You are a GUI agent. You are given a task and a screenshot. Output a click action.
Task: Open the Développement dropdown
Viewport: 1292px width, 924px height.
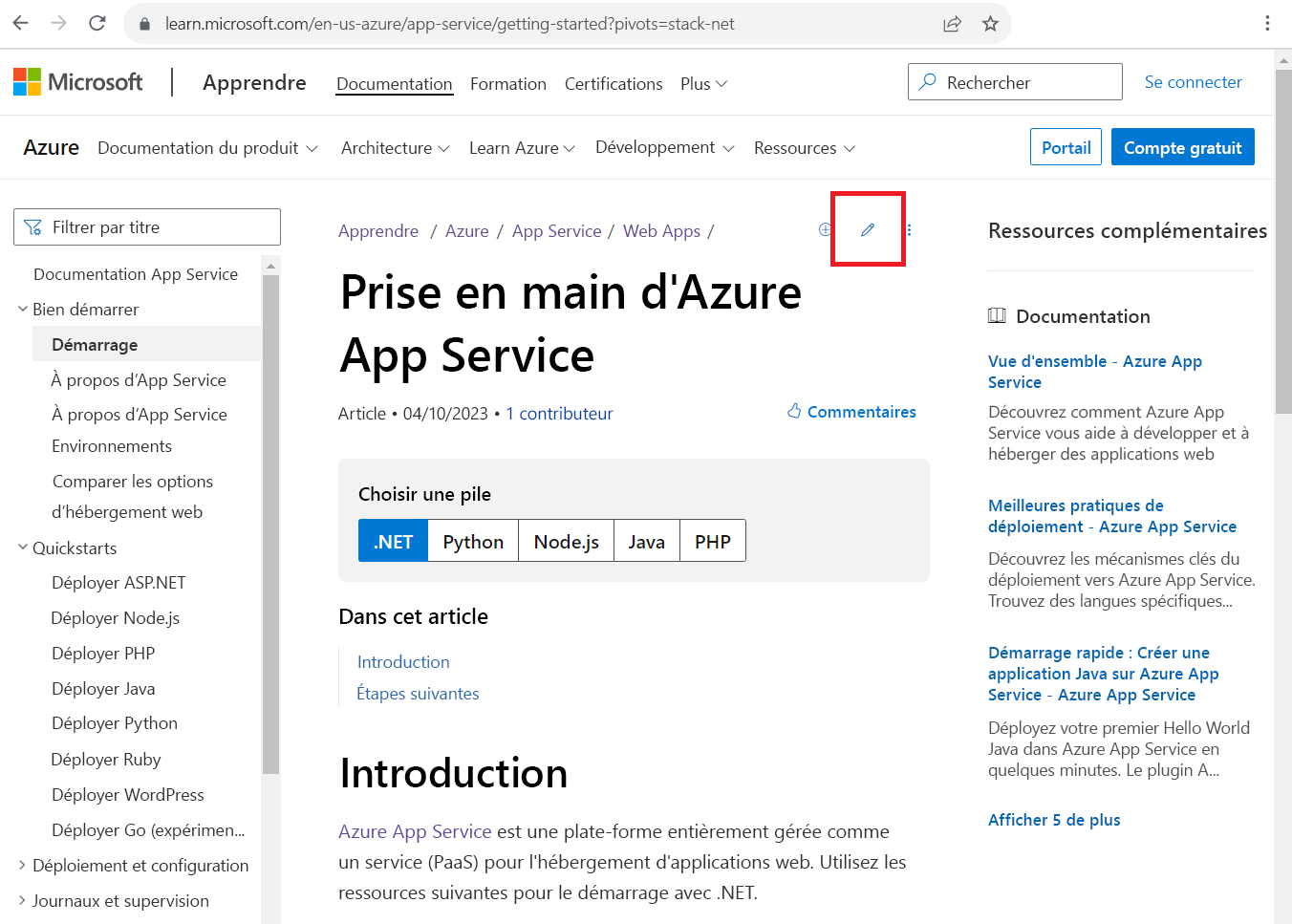(664, 147)
